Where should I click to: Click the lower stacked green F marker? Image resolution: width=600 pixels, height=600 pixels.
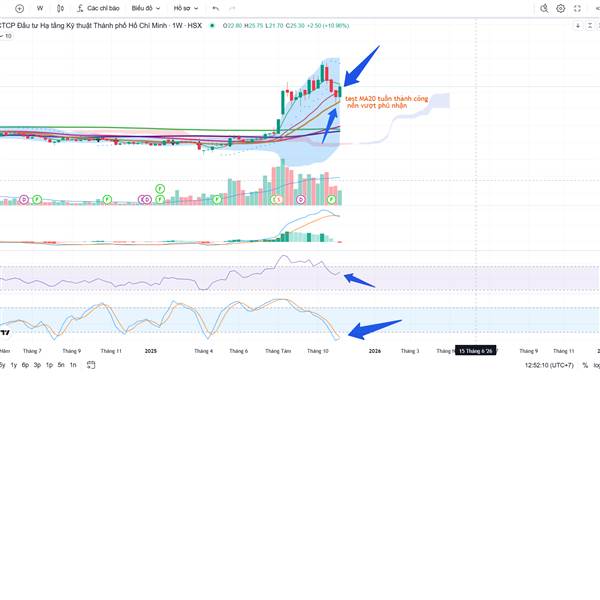pyautogui.click(x=160, y=199)
